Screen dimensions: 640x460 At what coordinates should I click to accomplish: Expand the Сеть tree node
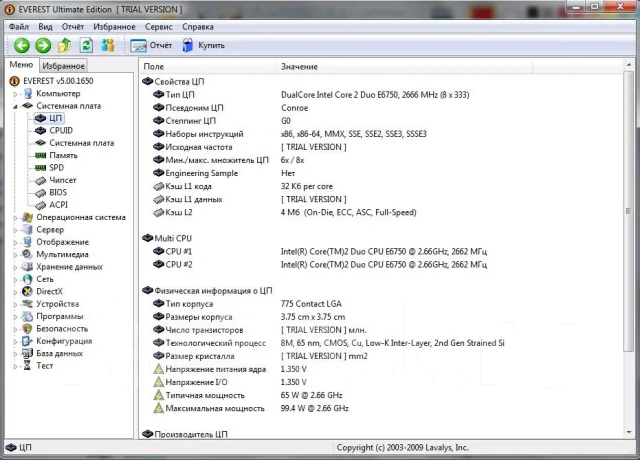(15, 279)
